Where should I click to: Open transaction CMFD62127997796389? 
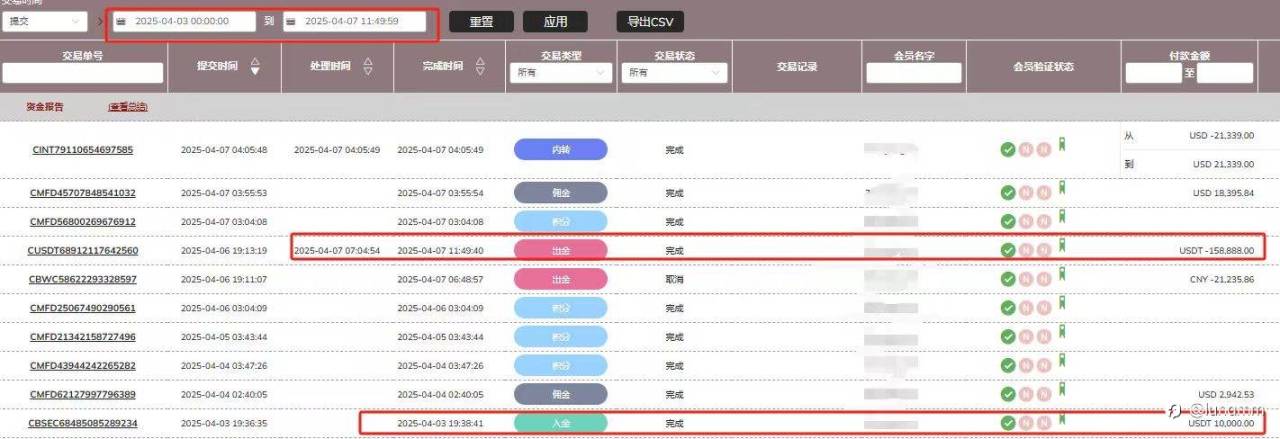[x=83, y=395]
